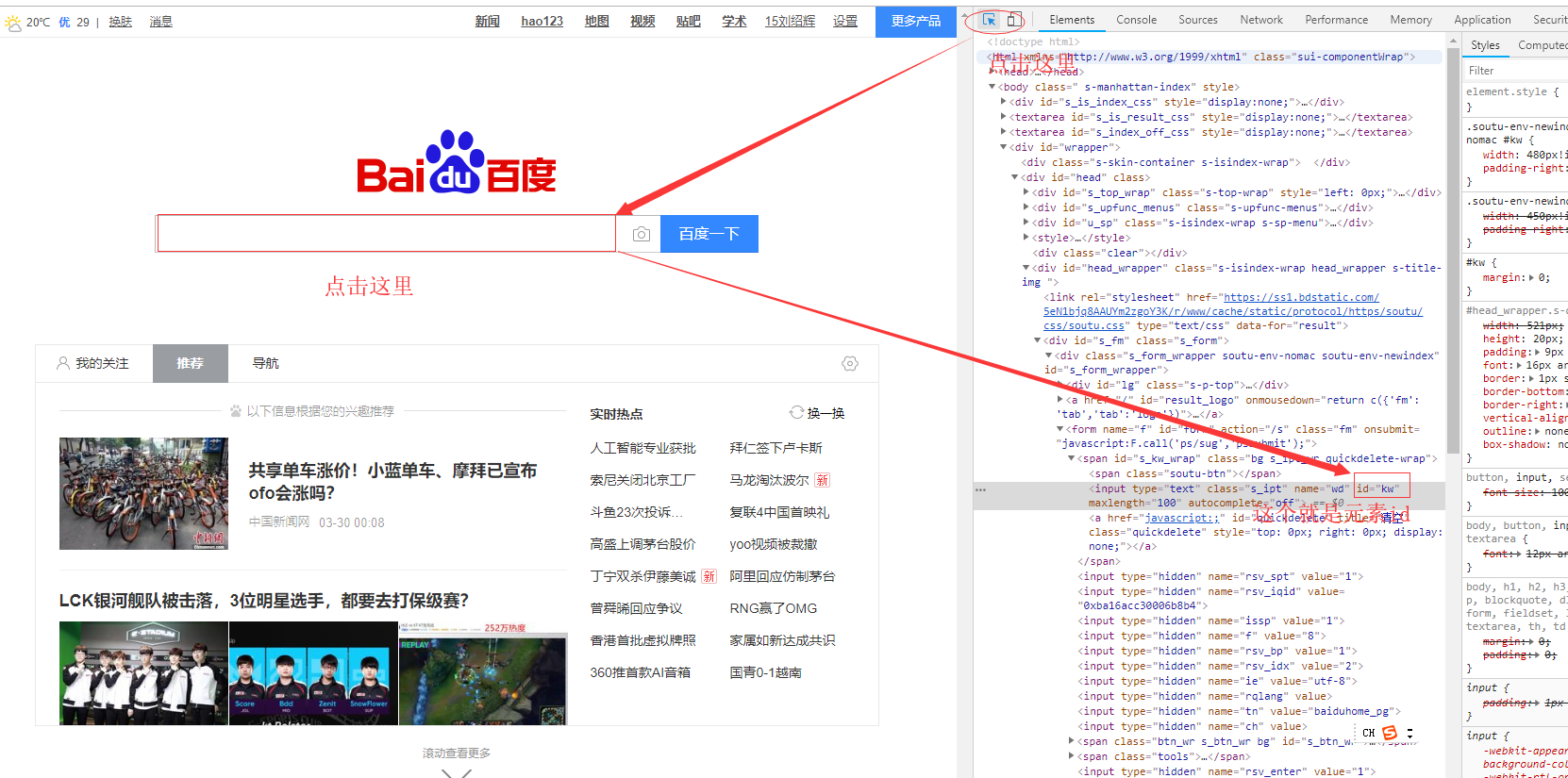Click the Sogou input method icon
Screen dimensions: 1568x778
pyautogui.click(x=1390, y=733)
